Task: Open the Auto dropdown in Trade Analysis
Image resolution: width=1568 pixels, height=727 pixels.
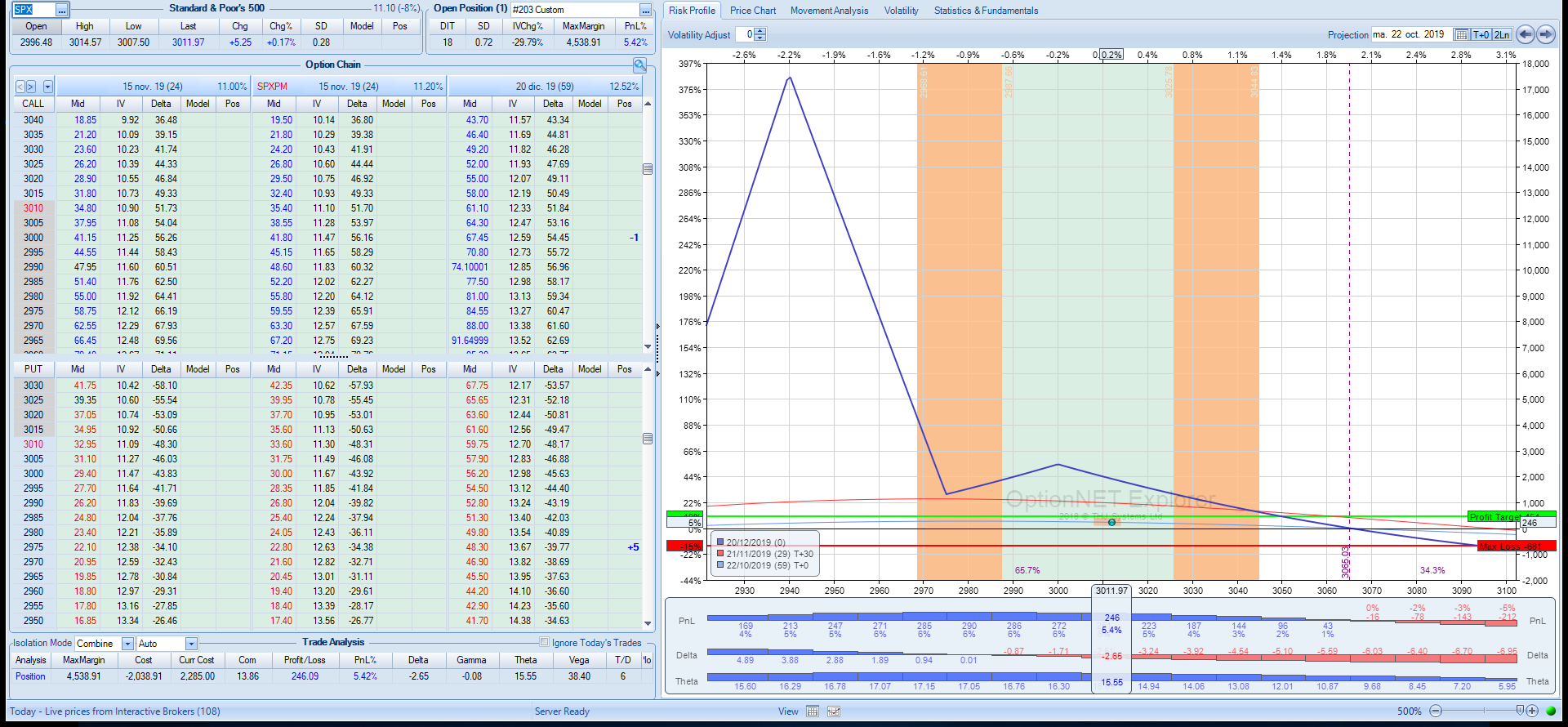Action: point(191,644)
